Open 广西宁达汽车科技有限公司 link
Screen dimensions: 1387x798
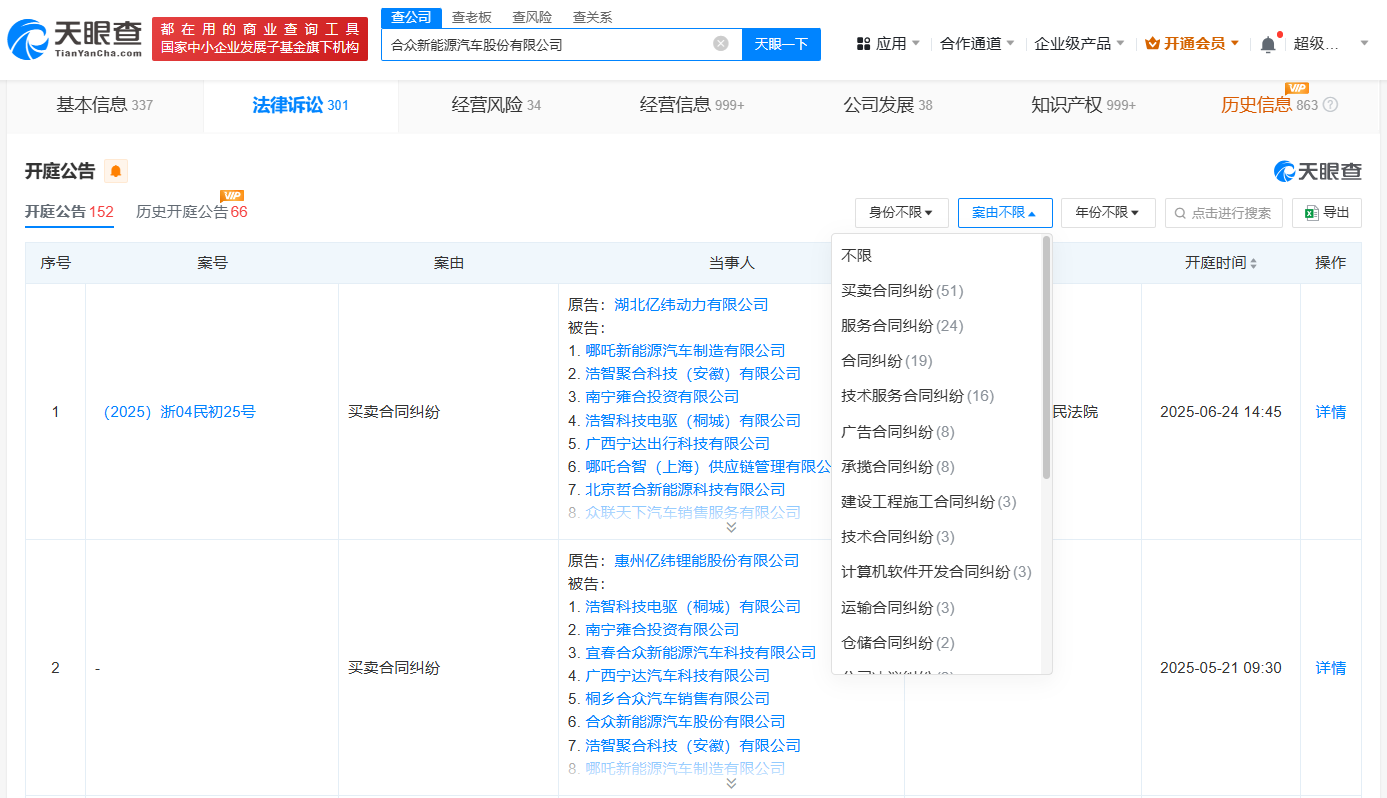coord(678,676)
